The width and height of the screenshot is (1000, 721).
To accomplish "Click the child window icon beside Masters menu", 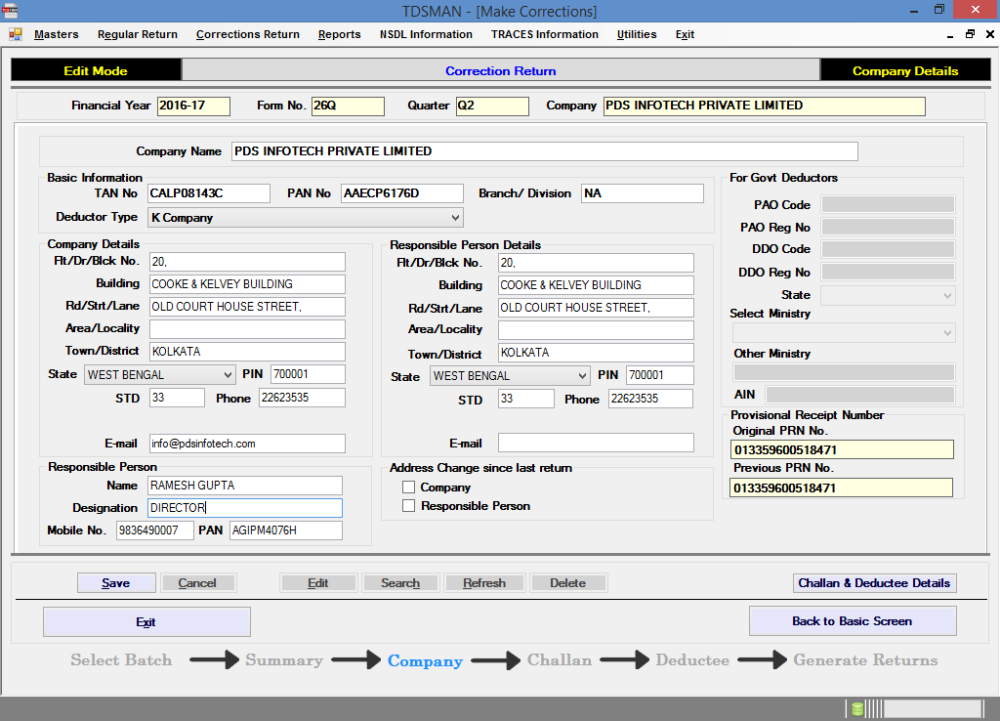I will (14, 33).
